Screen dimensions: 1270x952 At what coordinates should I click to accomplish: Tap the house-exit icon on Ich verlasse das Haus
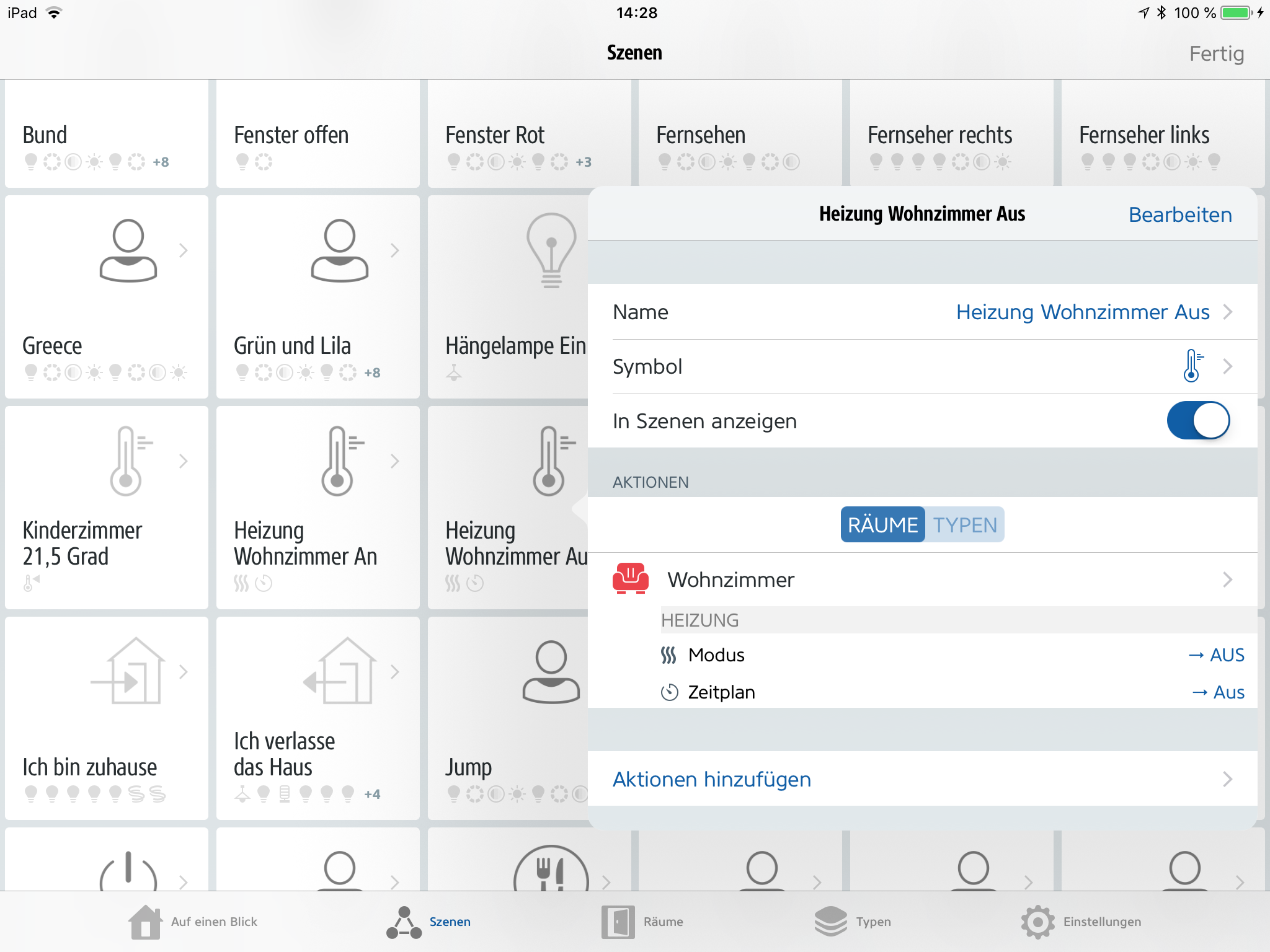[340, 671]
